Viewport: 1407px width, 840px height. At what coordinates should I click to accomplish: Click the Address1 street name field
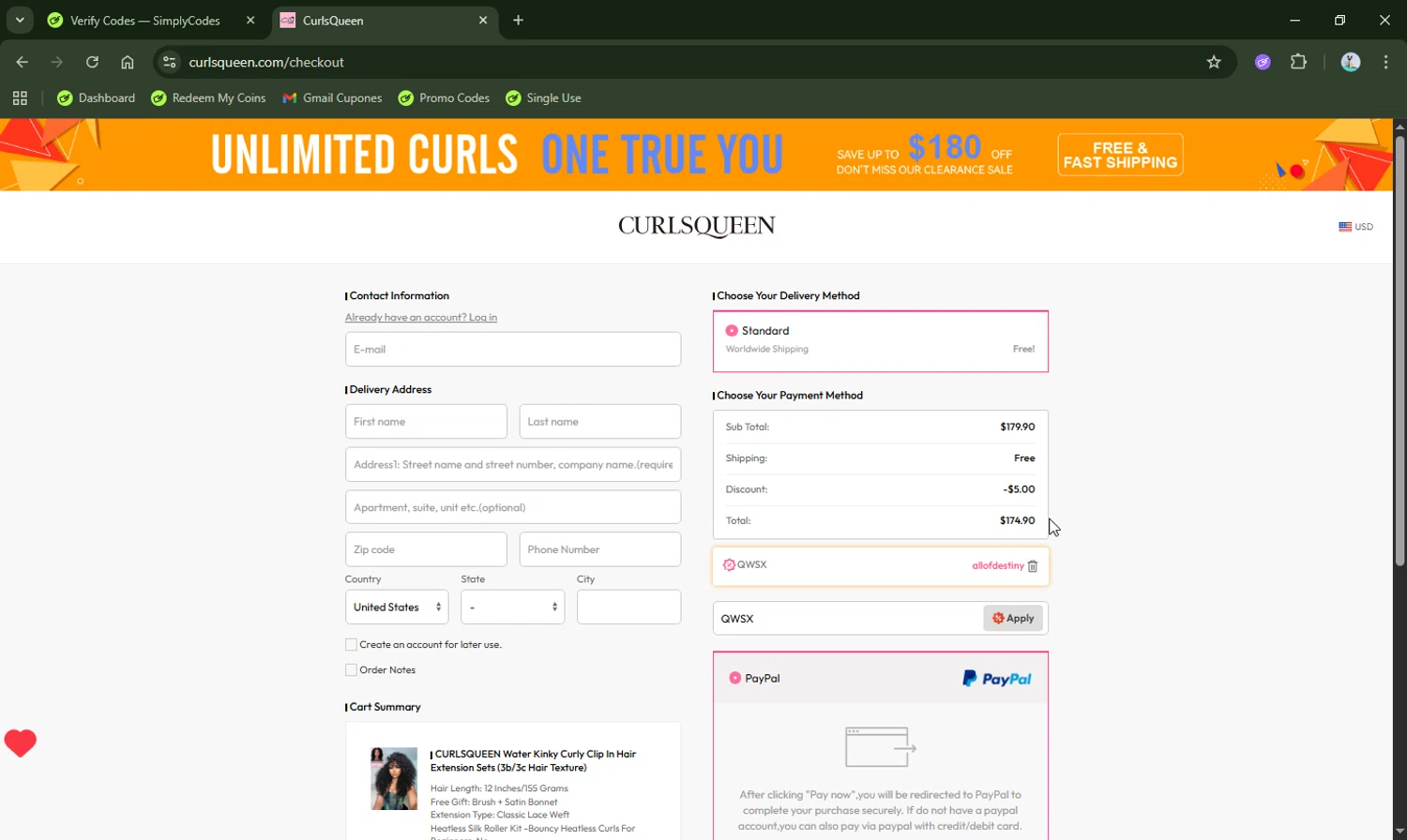513,465
